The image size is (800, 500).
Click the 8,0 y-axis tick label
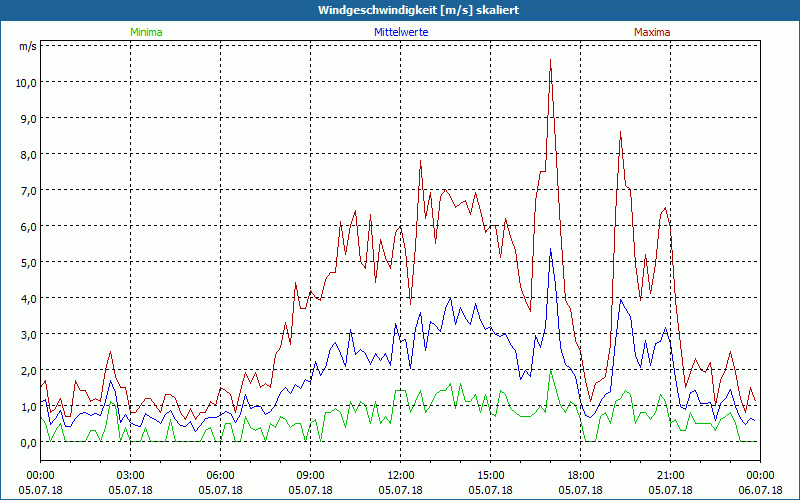(27, 154)
